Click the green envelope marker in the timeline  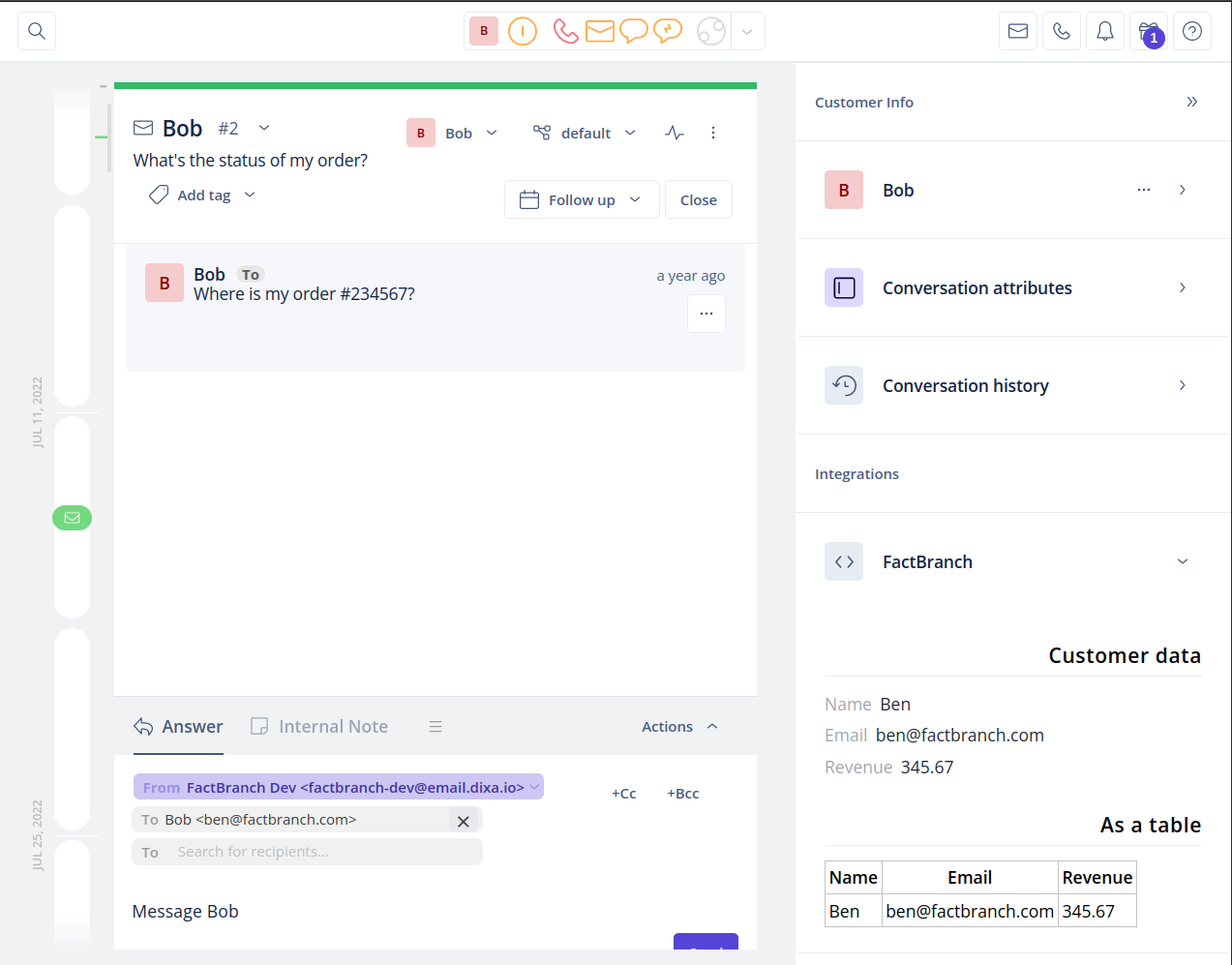point(72,518)
